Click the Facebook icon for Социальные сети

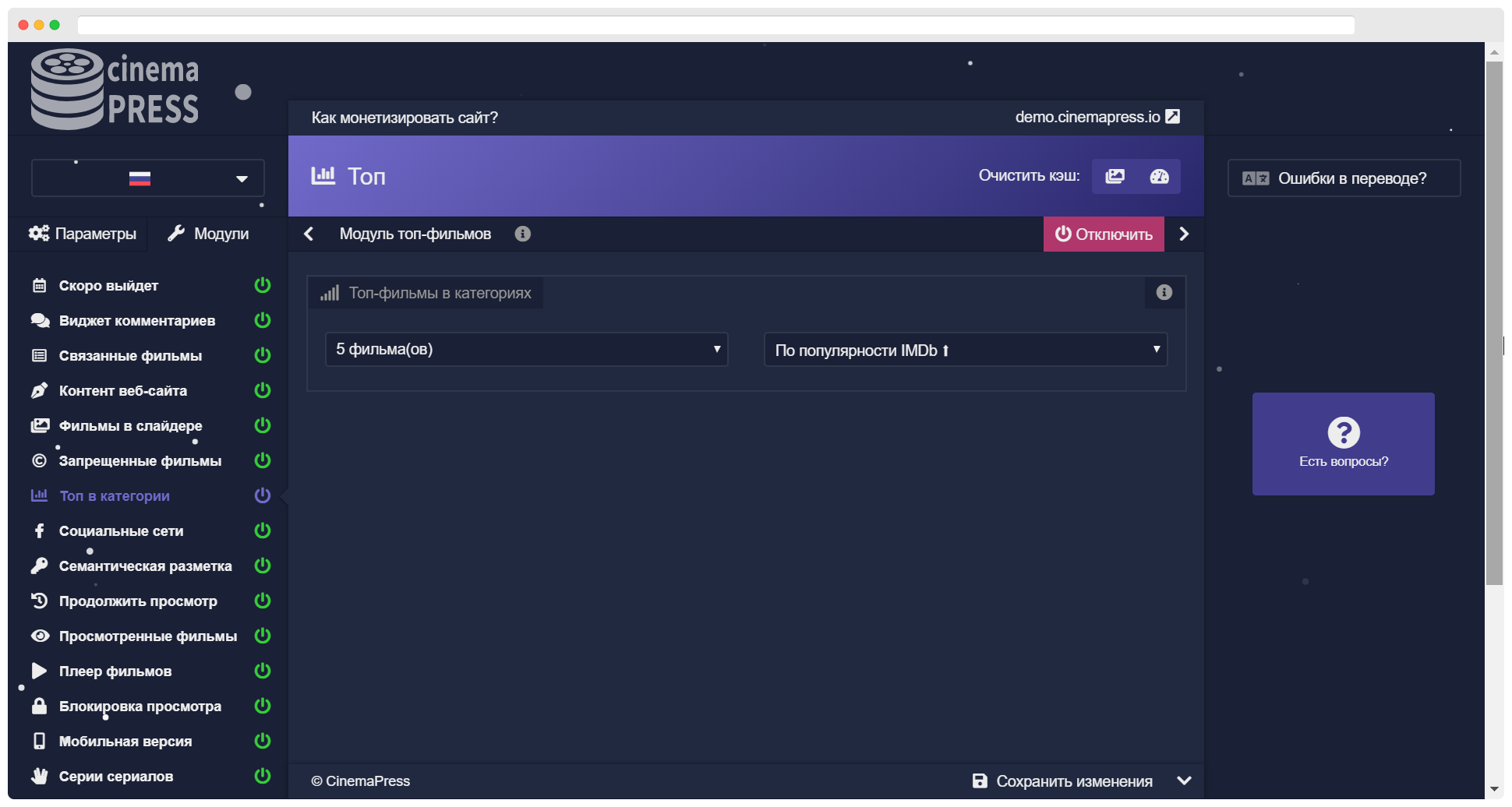click(x=39, y=530)
